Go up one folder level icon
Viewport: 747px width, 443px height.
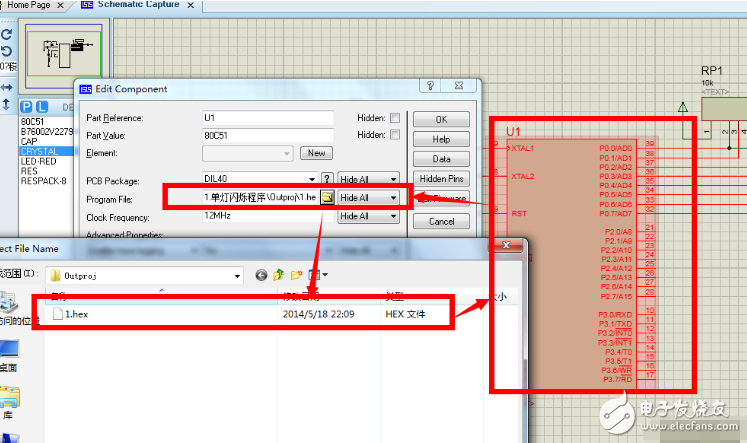(x=277, y=275)
